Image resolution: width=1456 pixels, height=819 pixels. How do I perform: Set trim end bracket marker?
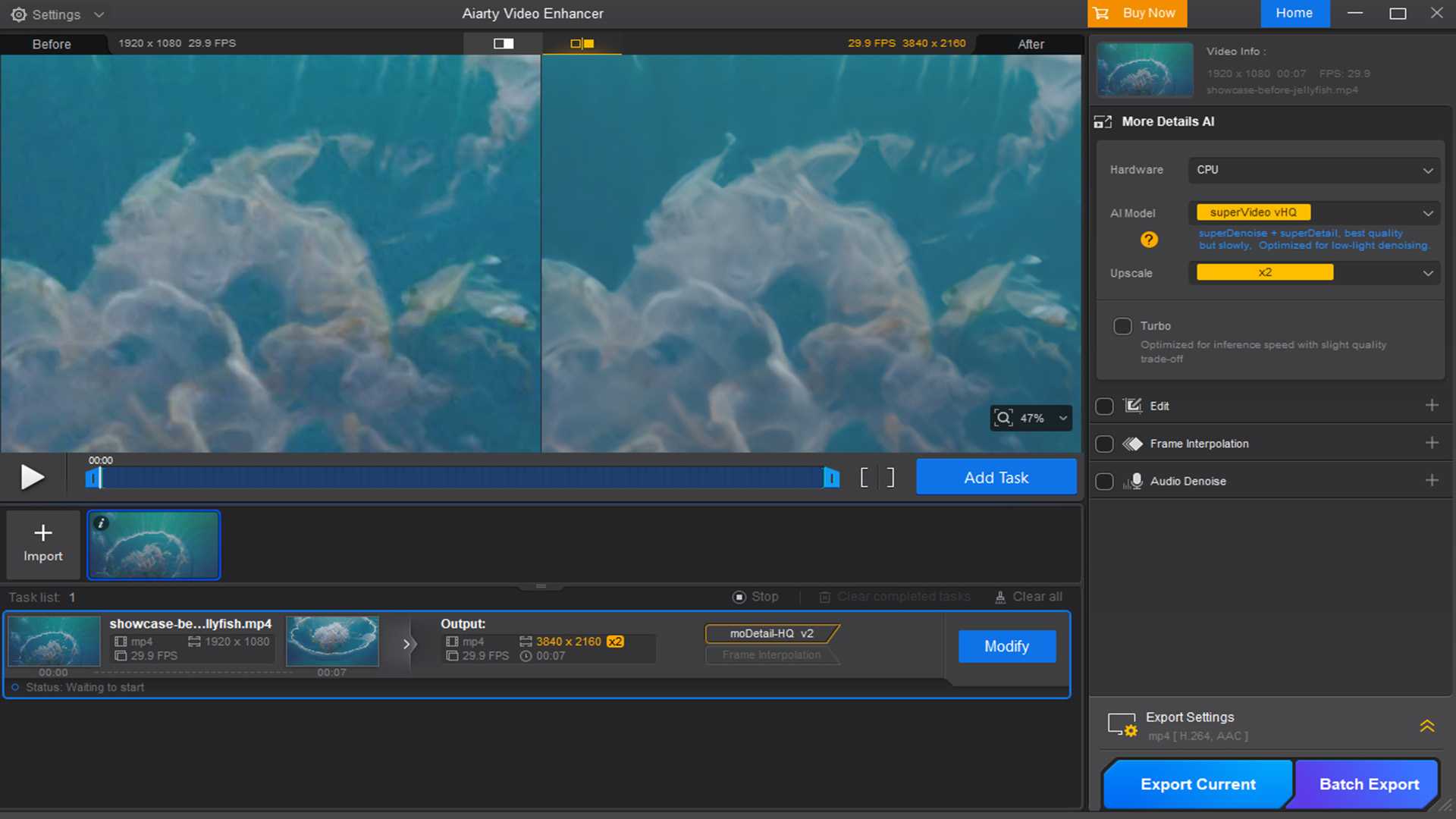click(890, 477)
